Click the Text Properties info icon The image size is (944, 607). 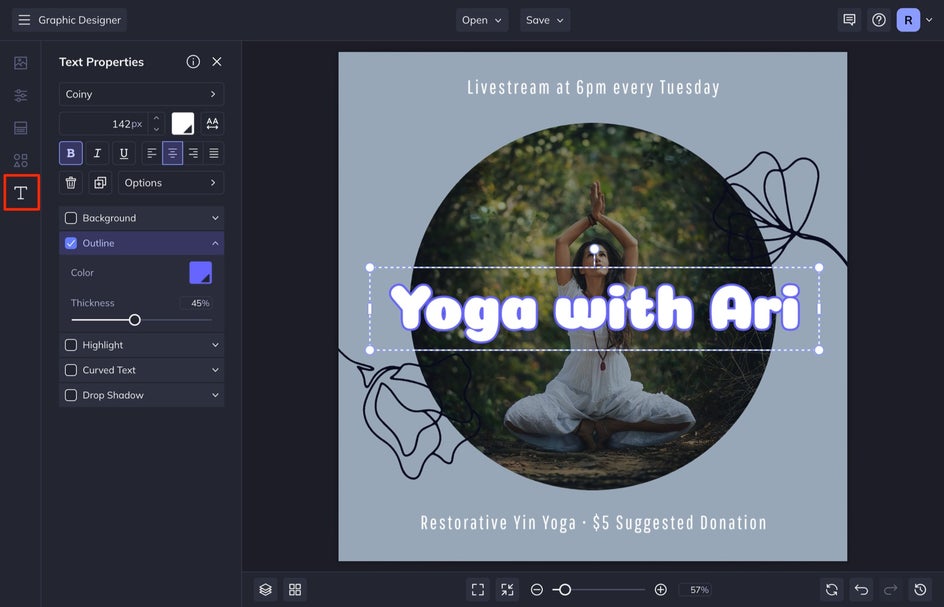point(193,61)
